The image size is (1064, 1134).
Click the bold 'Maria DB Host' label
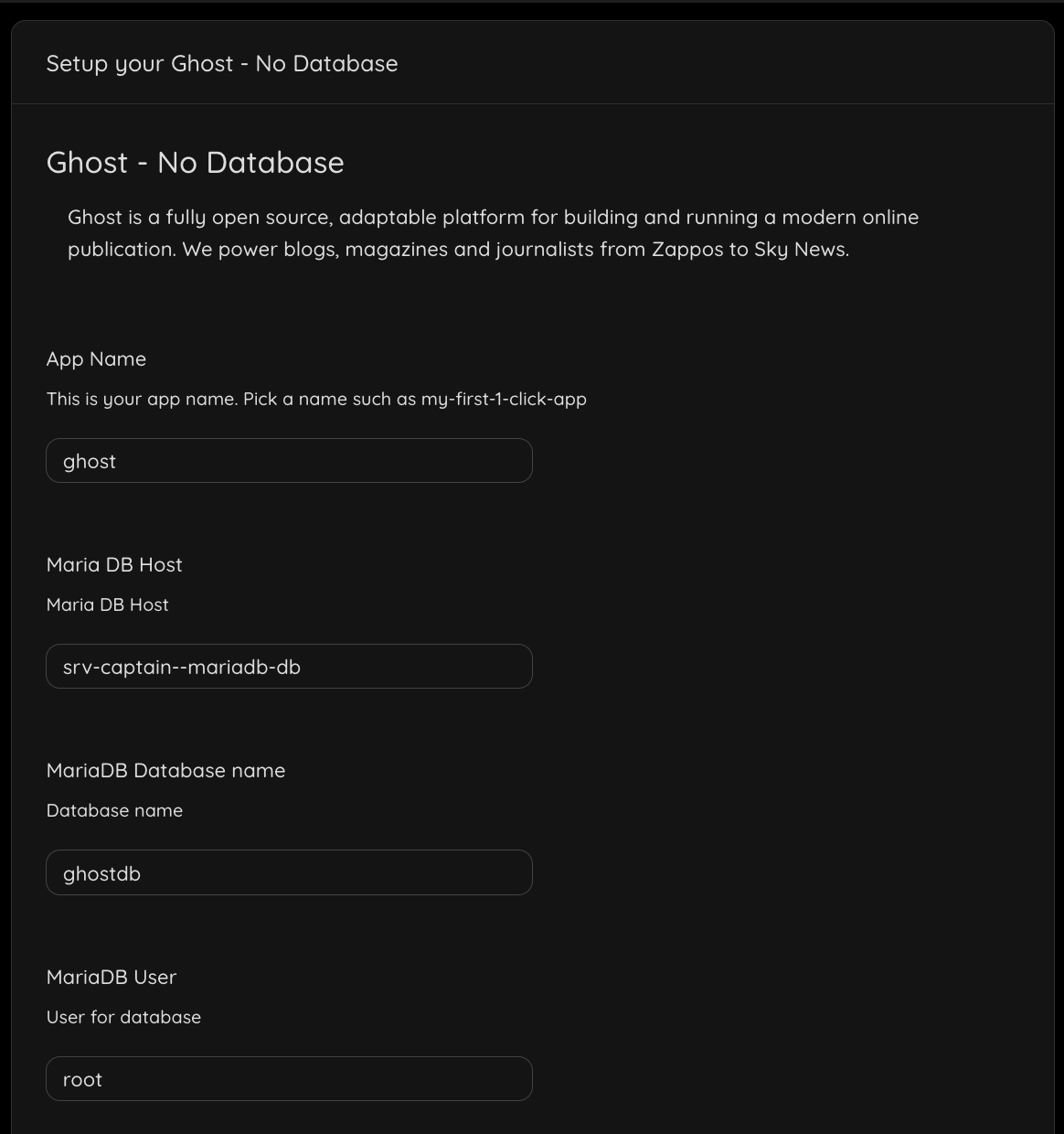[114, 565]
